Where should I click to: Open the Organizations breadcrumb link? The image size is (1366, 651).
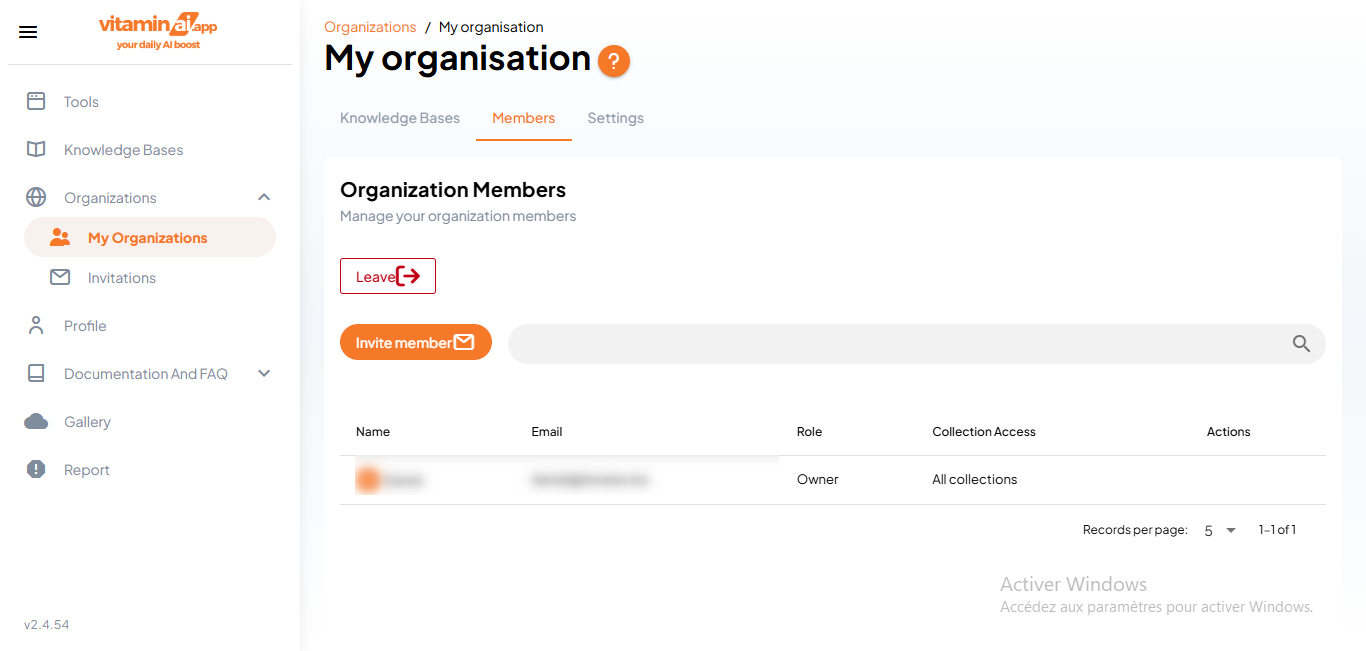[x=370, y=26]
